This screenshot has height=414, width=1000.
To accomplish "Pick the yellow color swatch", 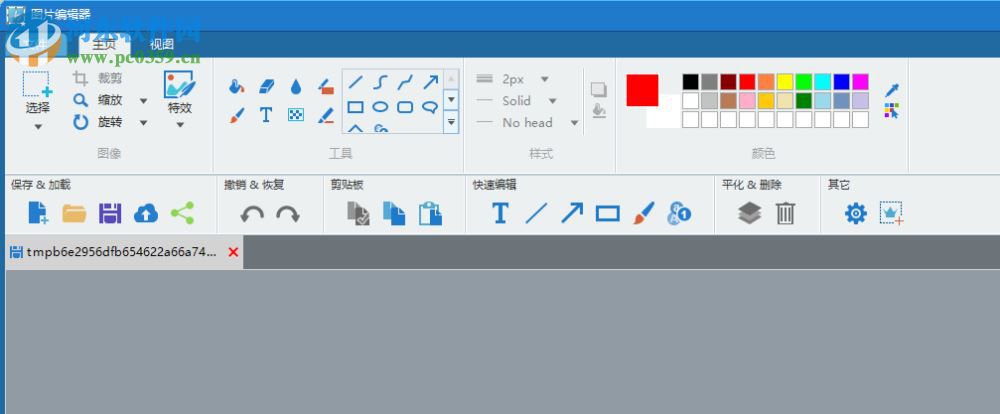I will [x=784, y=82].
